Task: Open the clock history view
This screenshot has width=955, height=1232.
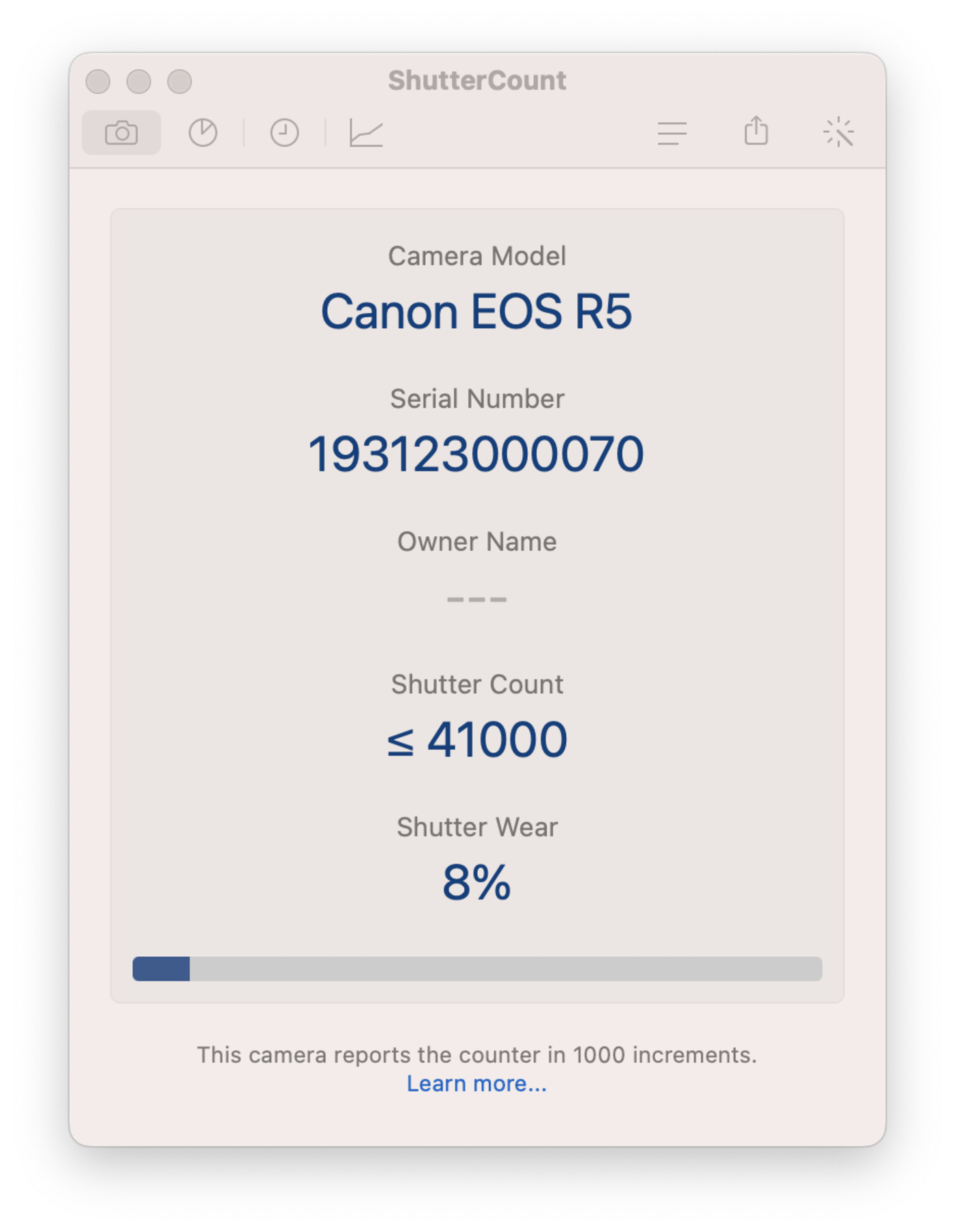Action: [x=284, y=133]
